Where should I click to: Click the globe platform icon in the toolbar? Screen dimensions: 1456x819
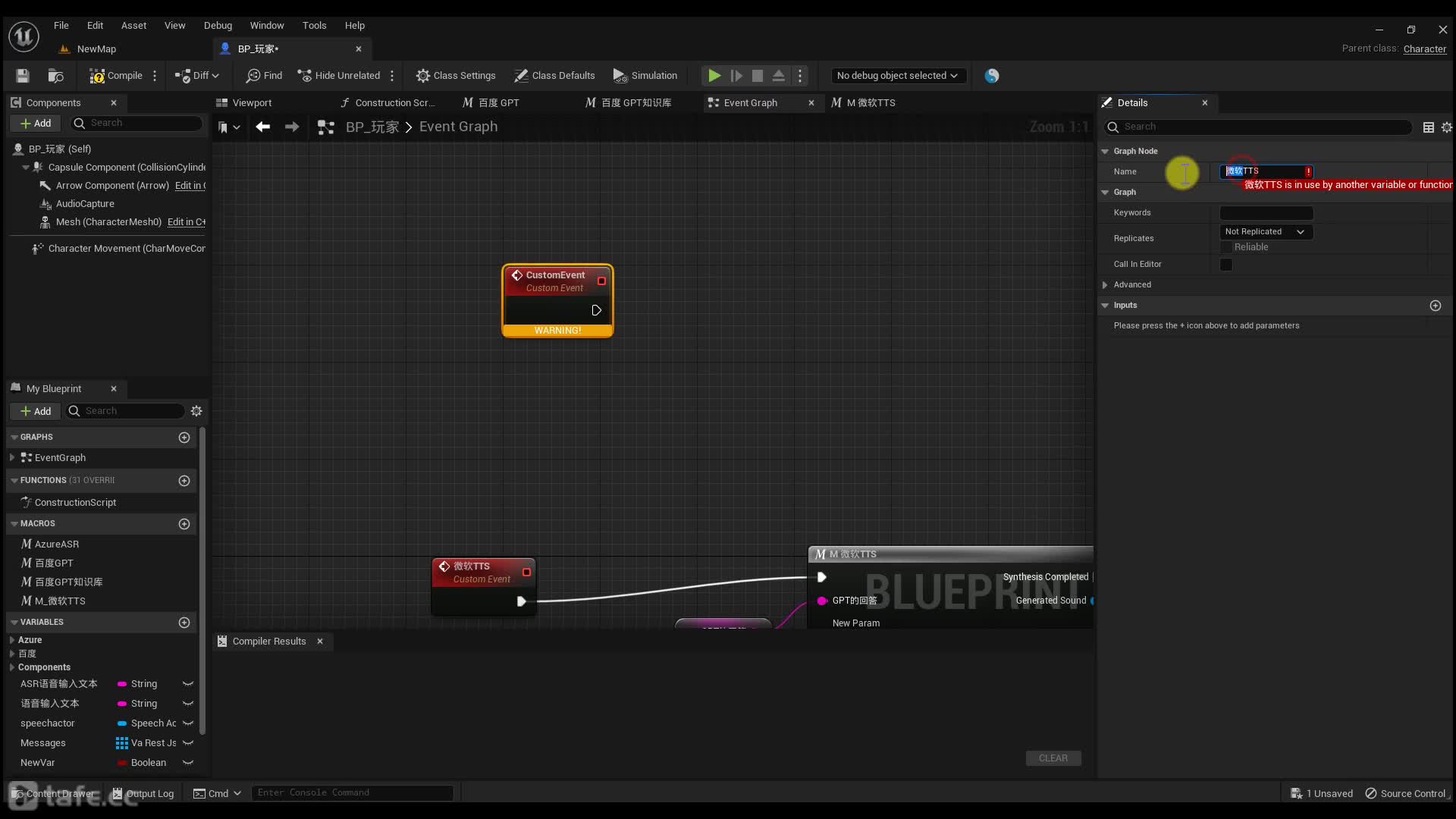tap(992, 76)
